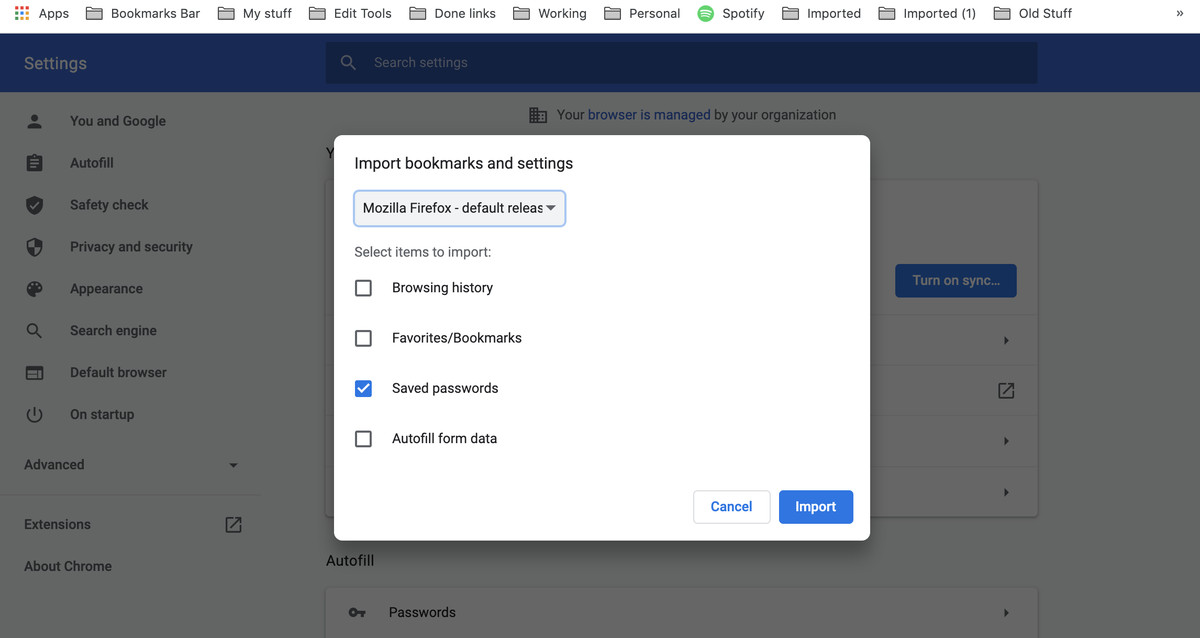Open the Extensions external link icon
The image size is (1200, 638).
coord(233,525)
